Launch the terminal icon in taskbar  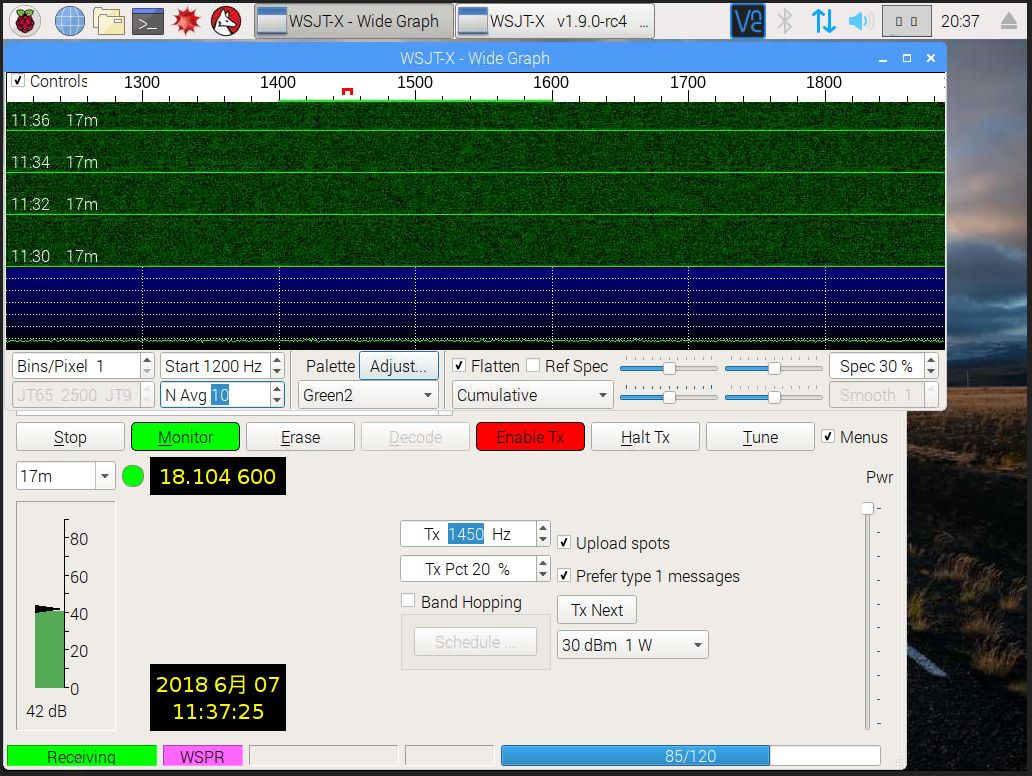point(147,22)
